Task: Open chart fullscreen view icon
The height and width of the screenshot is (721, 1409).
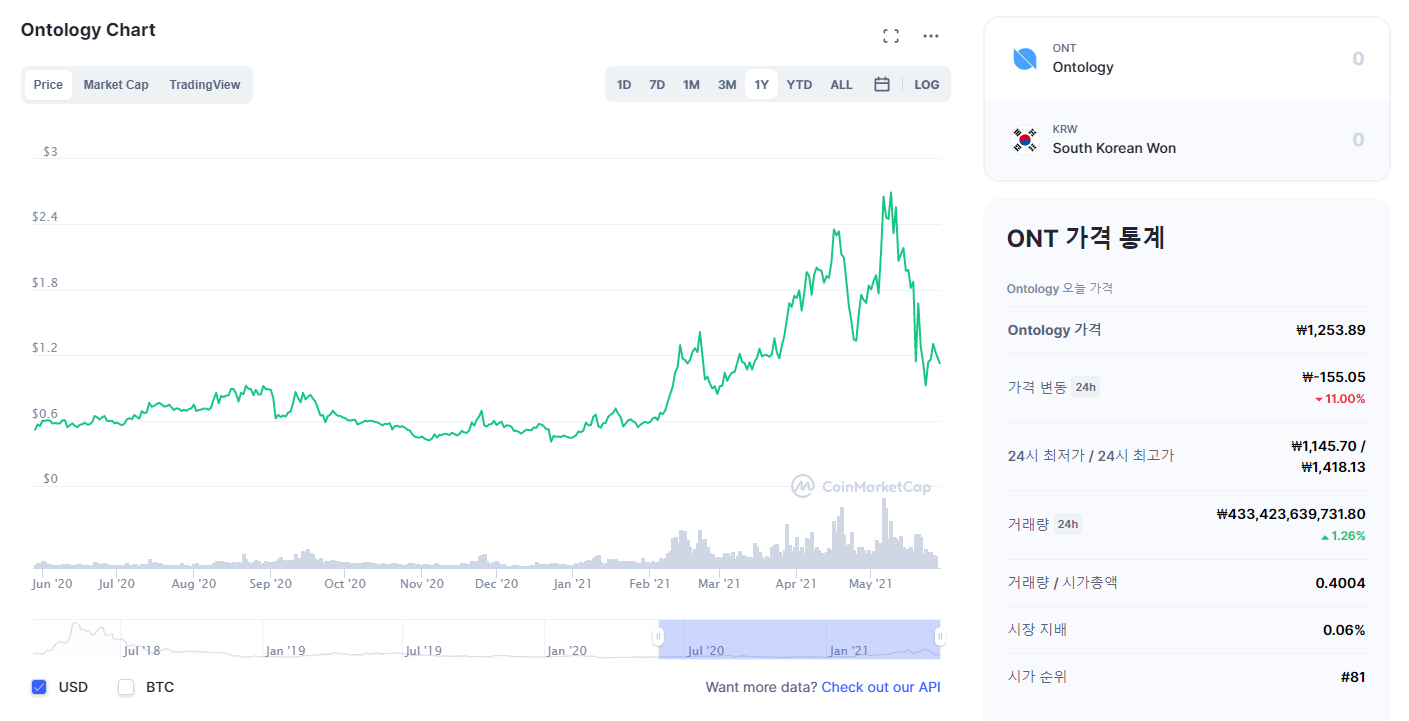Action: point(891,36)
